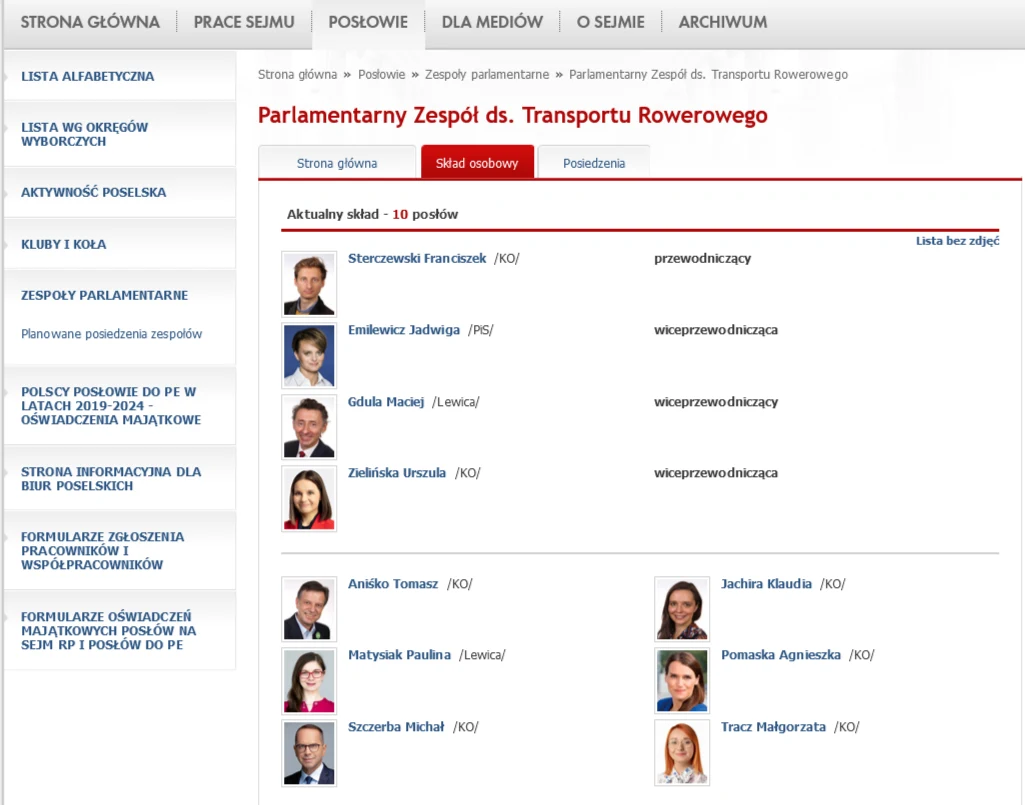Open Gdula Maciej profile link
This screenshot has width=1025, height=805.
coord(386,402)
